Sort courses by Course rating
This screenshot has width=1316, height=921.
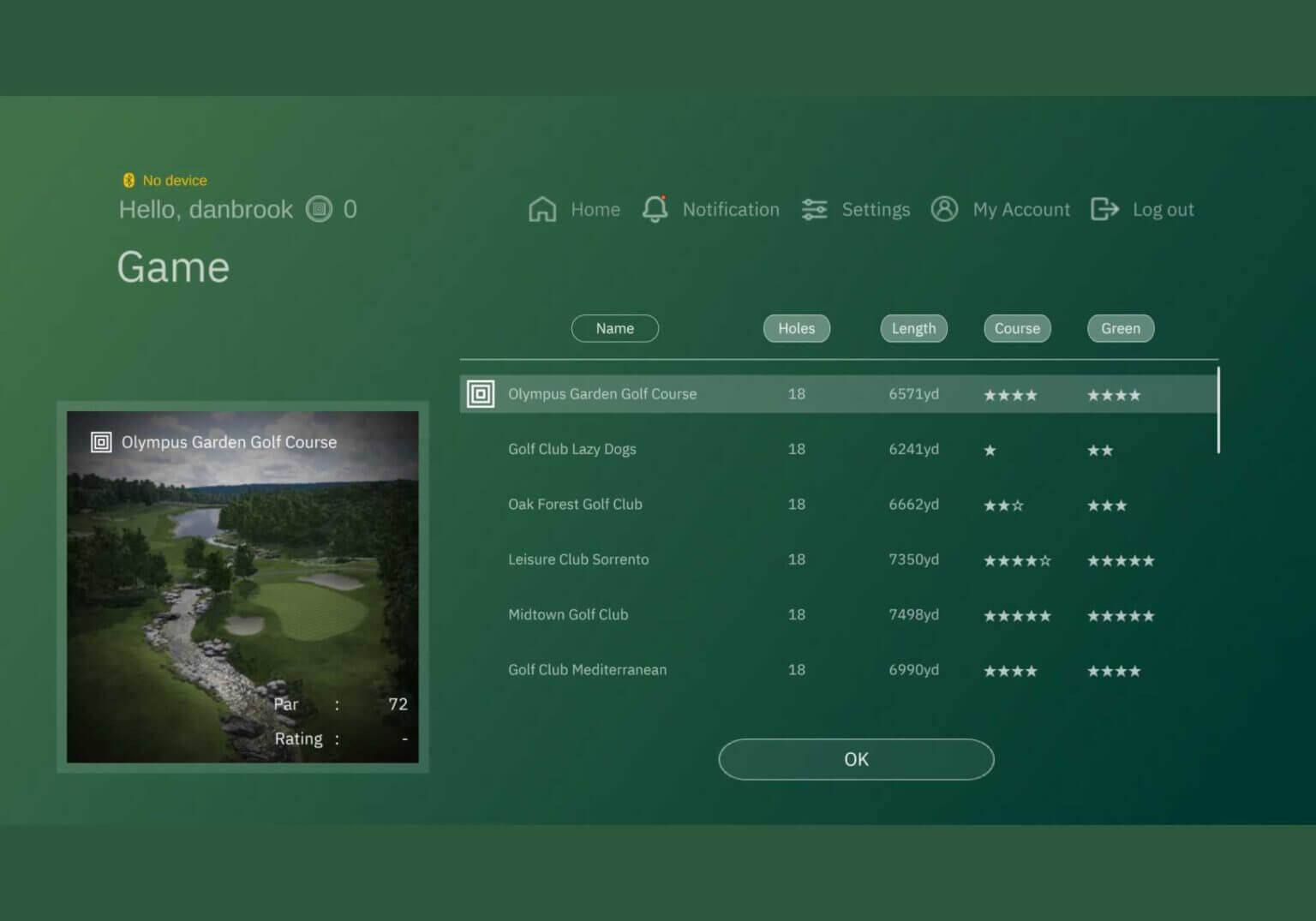coord(1017,328)
